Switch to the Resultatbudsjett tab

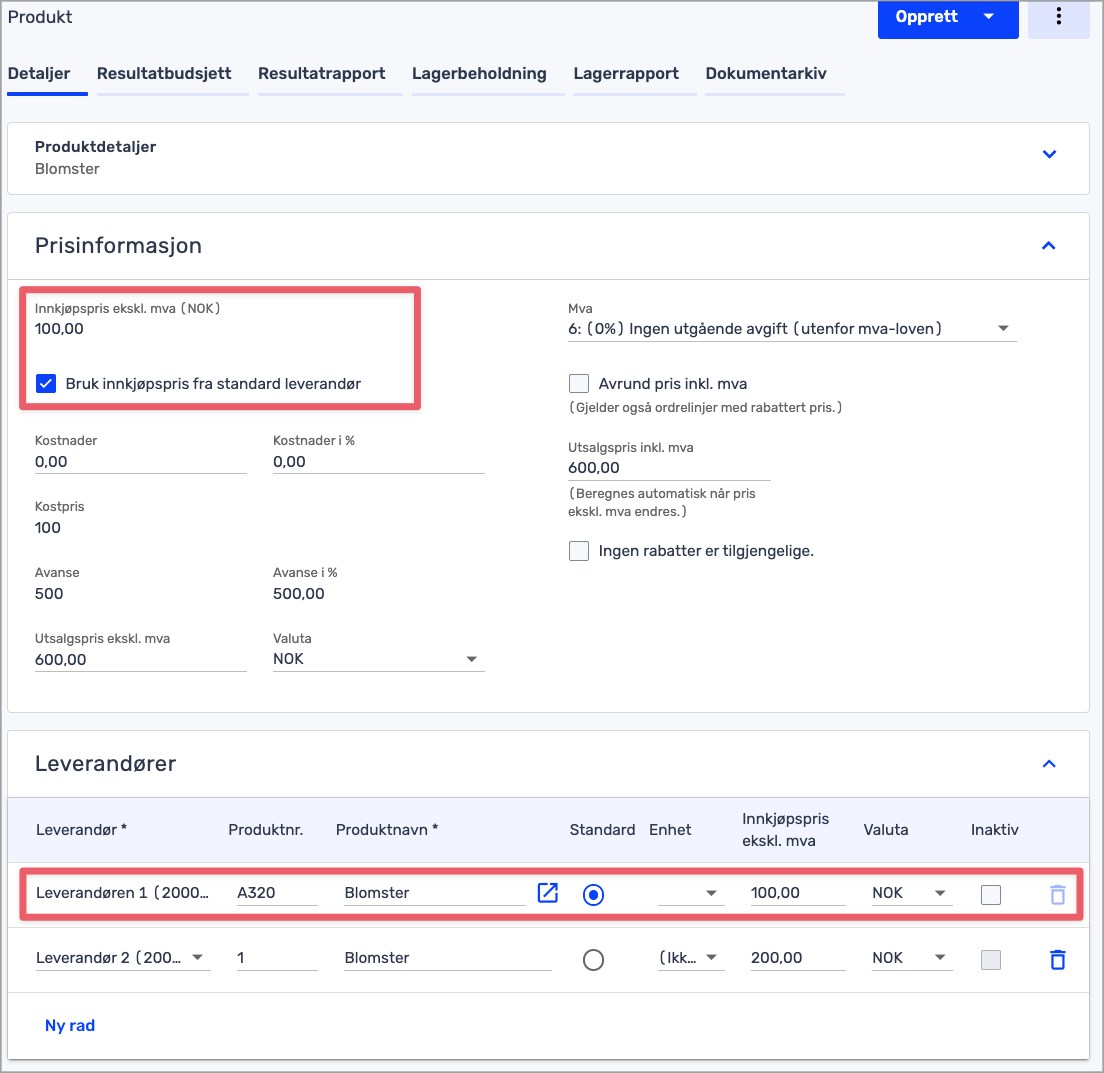164,74
